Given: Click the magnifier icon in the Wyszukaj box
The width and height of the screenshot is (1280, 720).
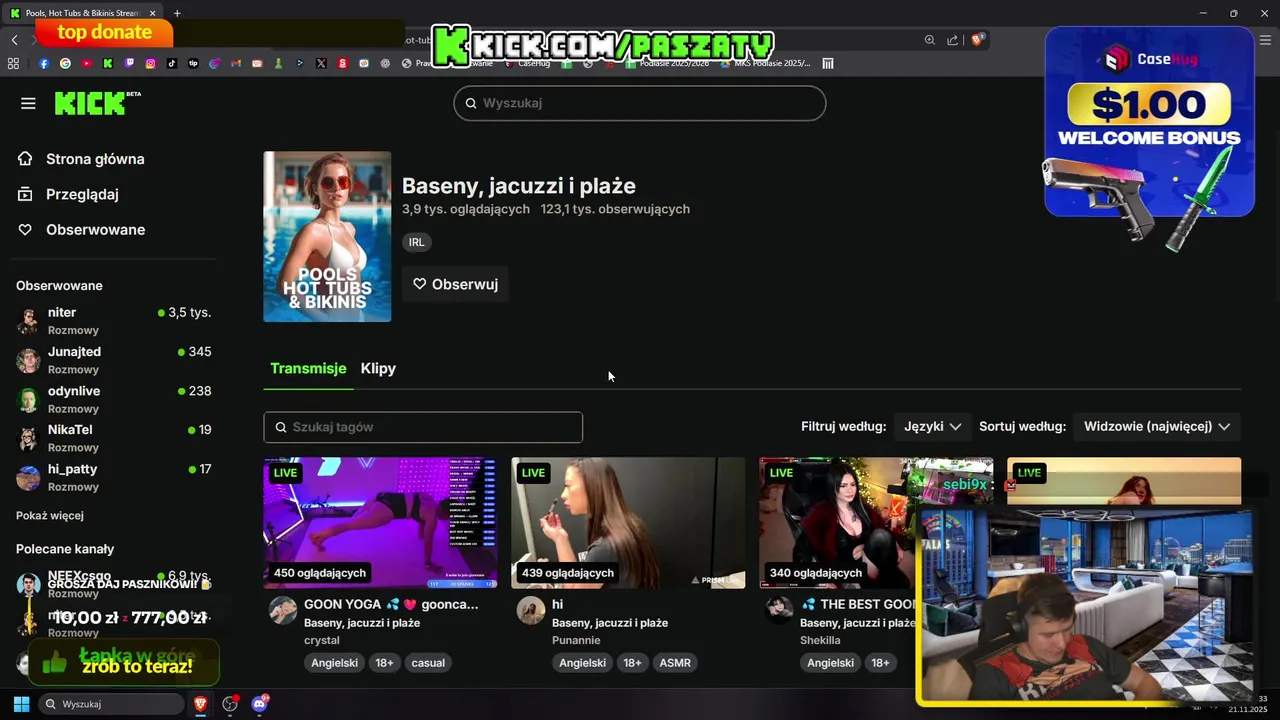Looking at the screenshot, I should pos(471,103).
